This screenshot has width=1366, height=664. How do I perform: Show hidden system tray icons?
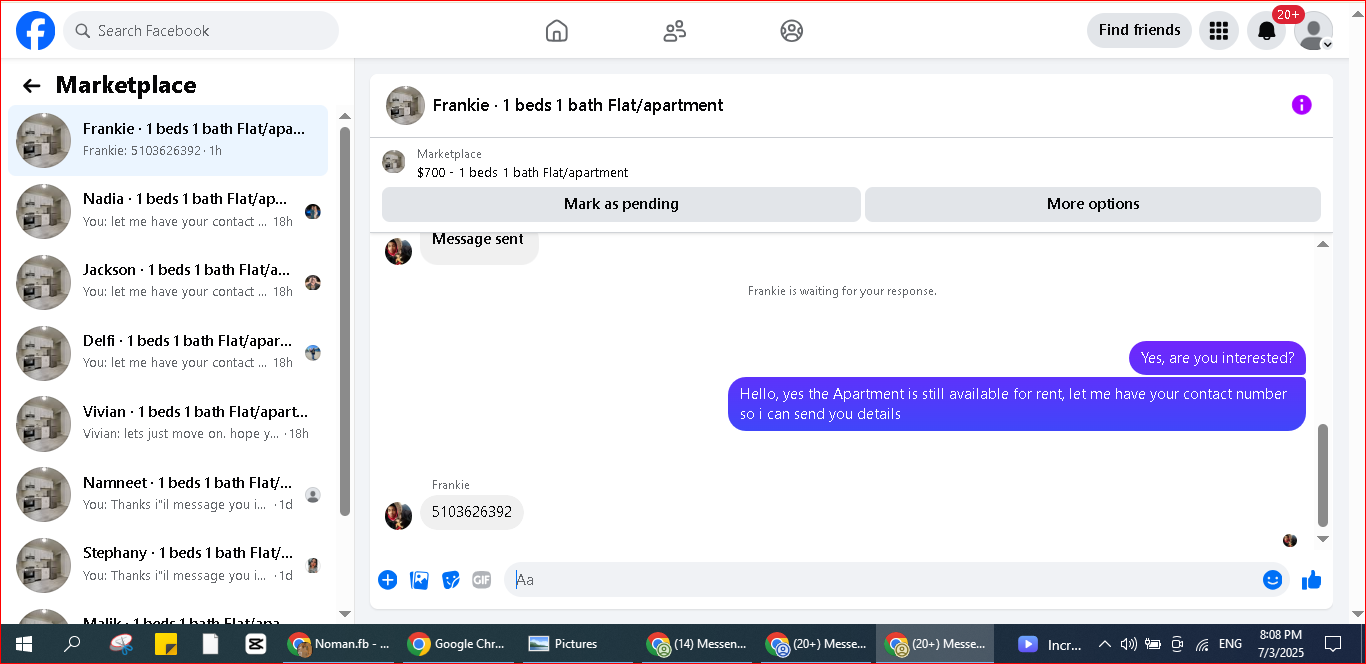pos(1105,644)
